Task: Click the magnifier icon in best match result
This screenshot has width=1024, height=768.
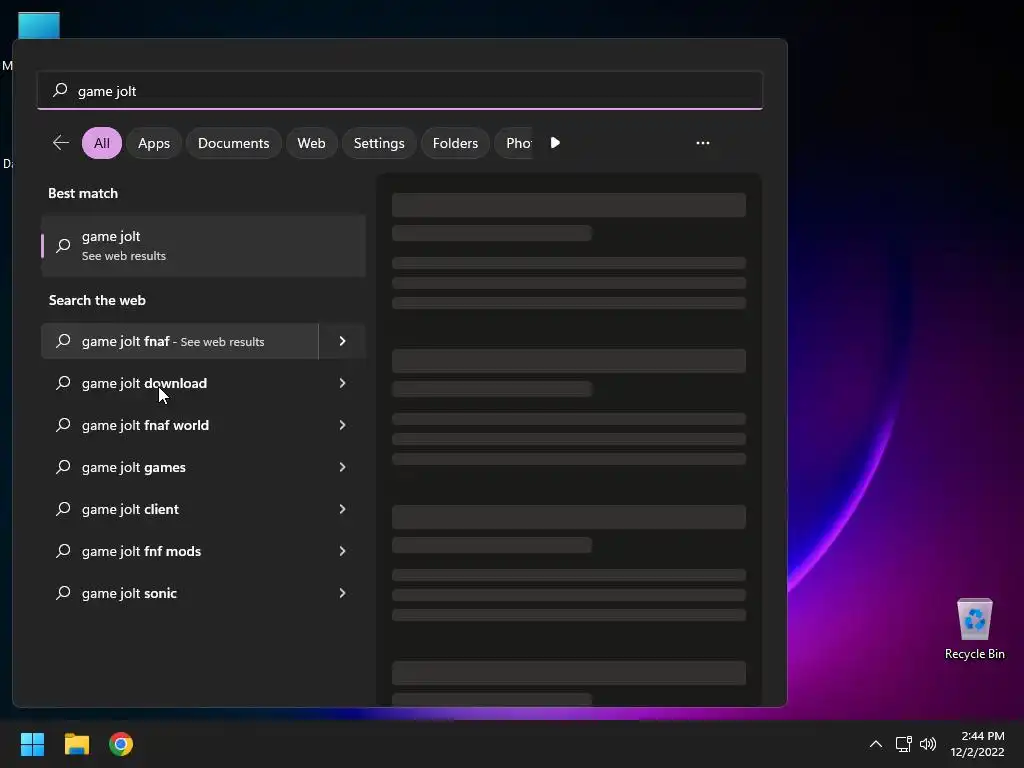Action: pyautogui.click(x=63, y=246)
